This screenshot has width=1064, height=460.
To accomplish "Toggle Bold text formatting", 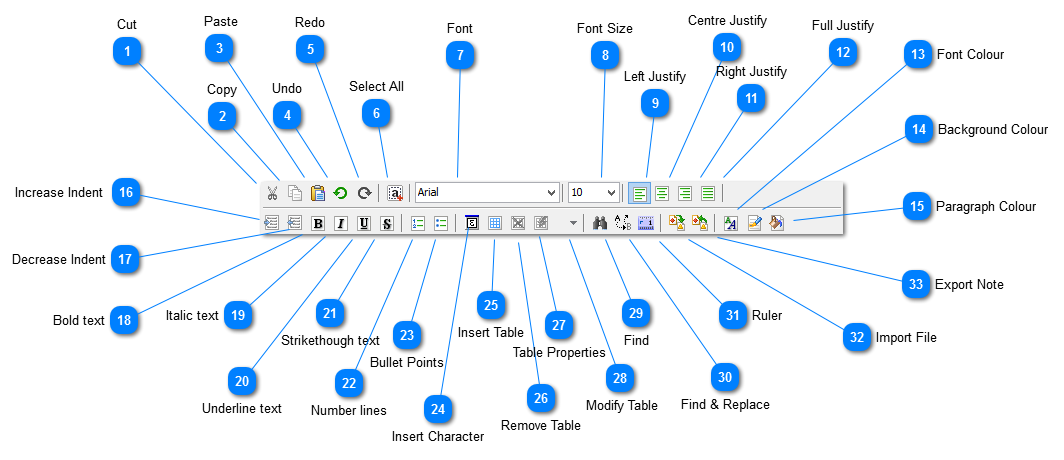I will coord(318,223).
